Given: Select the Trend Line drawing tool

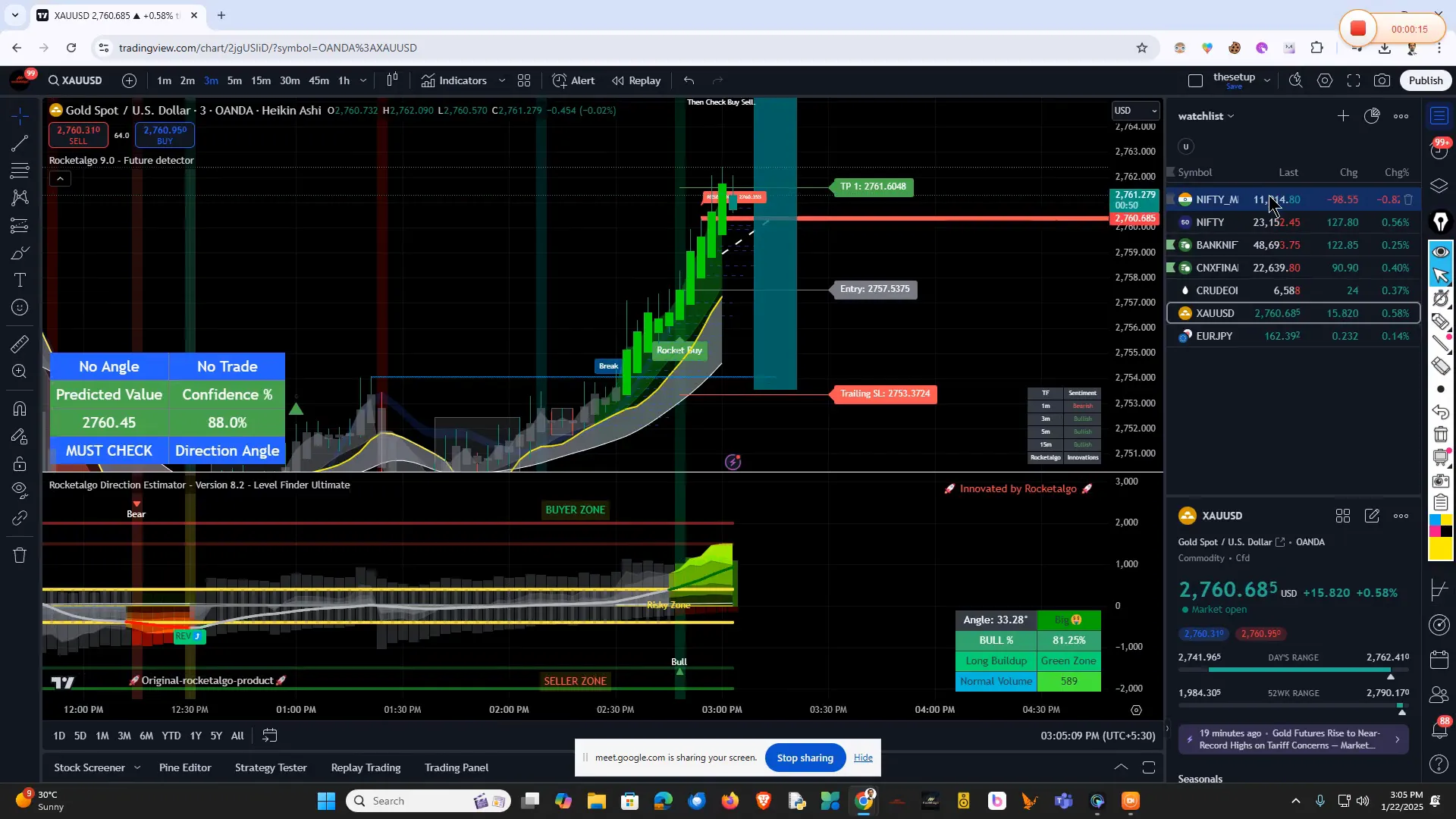Looking at the screenshot, I should tap(20, 143).
